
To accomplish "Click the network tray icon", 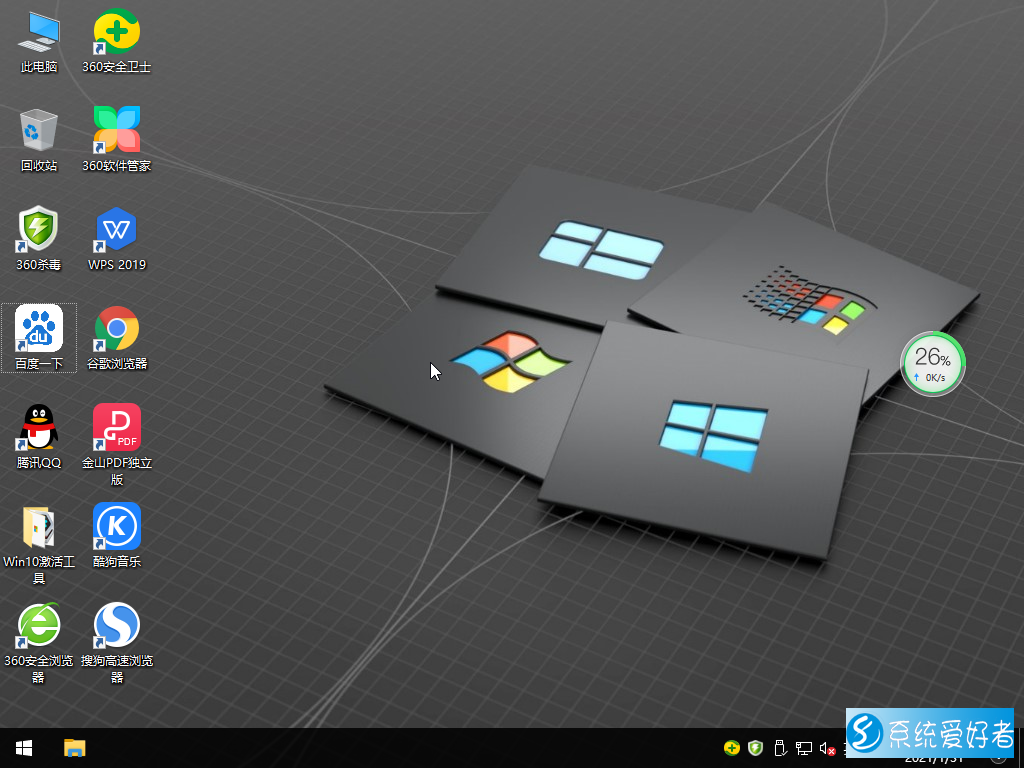I will pos(803,748).
